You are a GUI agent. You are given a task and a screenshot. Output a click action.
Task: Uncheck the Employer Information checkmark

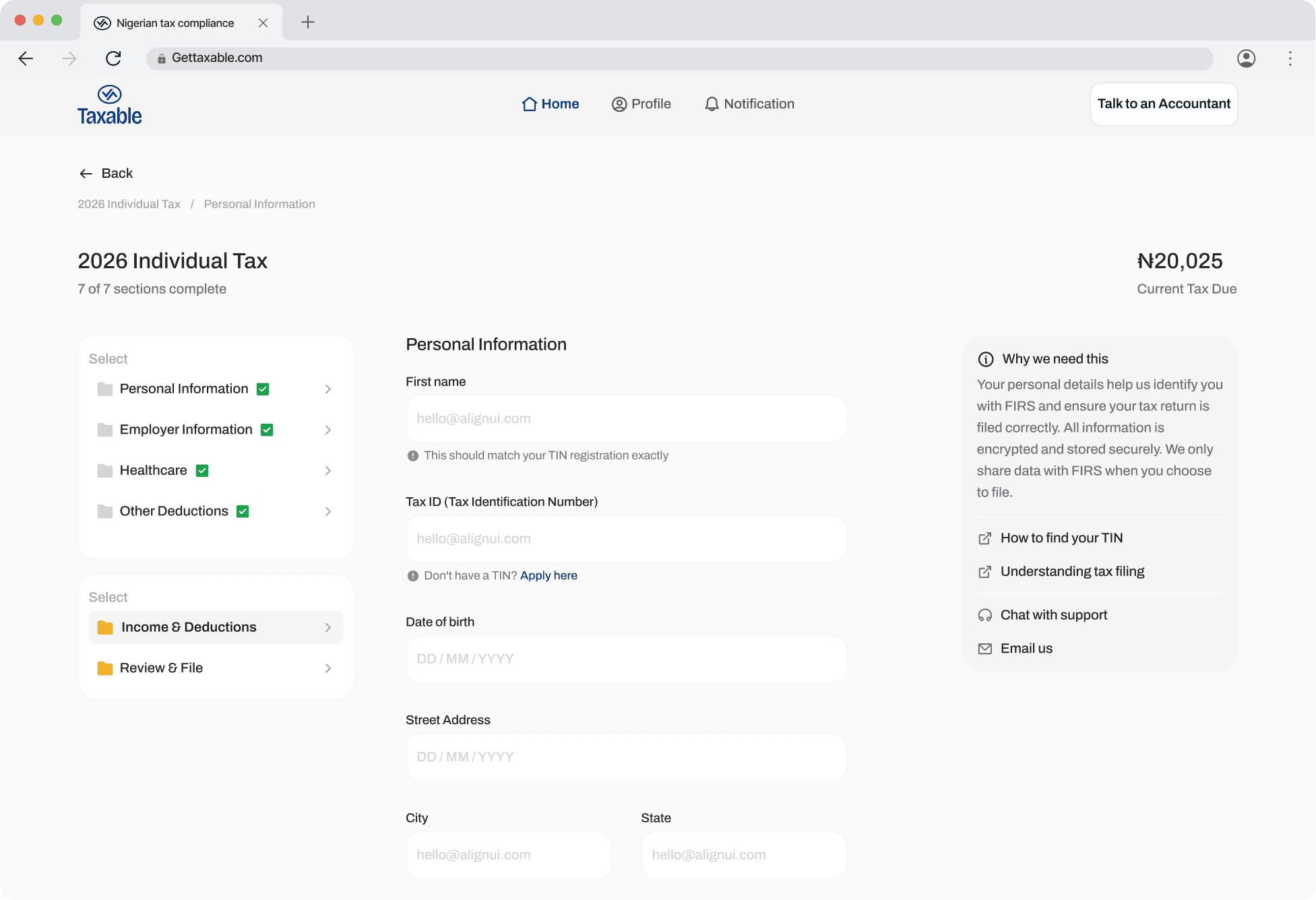(x=268, y=429)
